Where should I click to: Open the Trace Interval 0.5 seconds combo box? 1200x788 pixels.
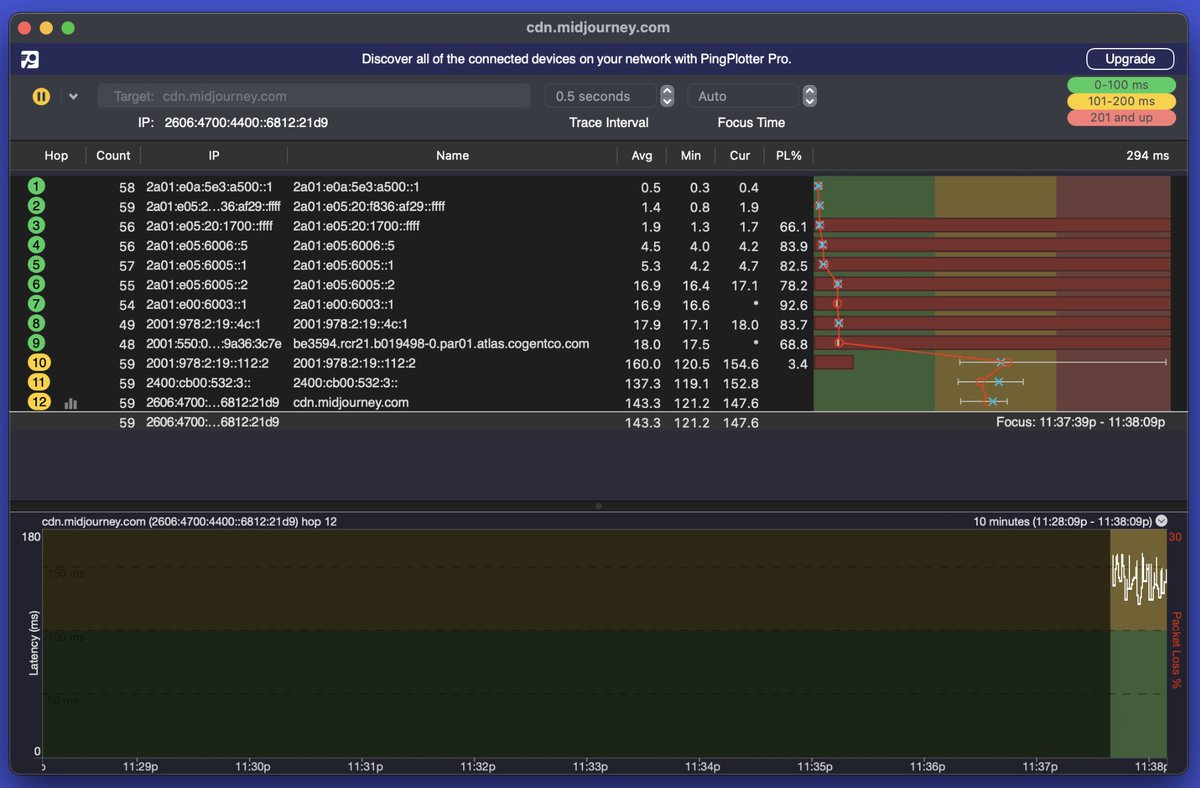point(601,96)
